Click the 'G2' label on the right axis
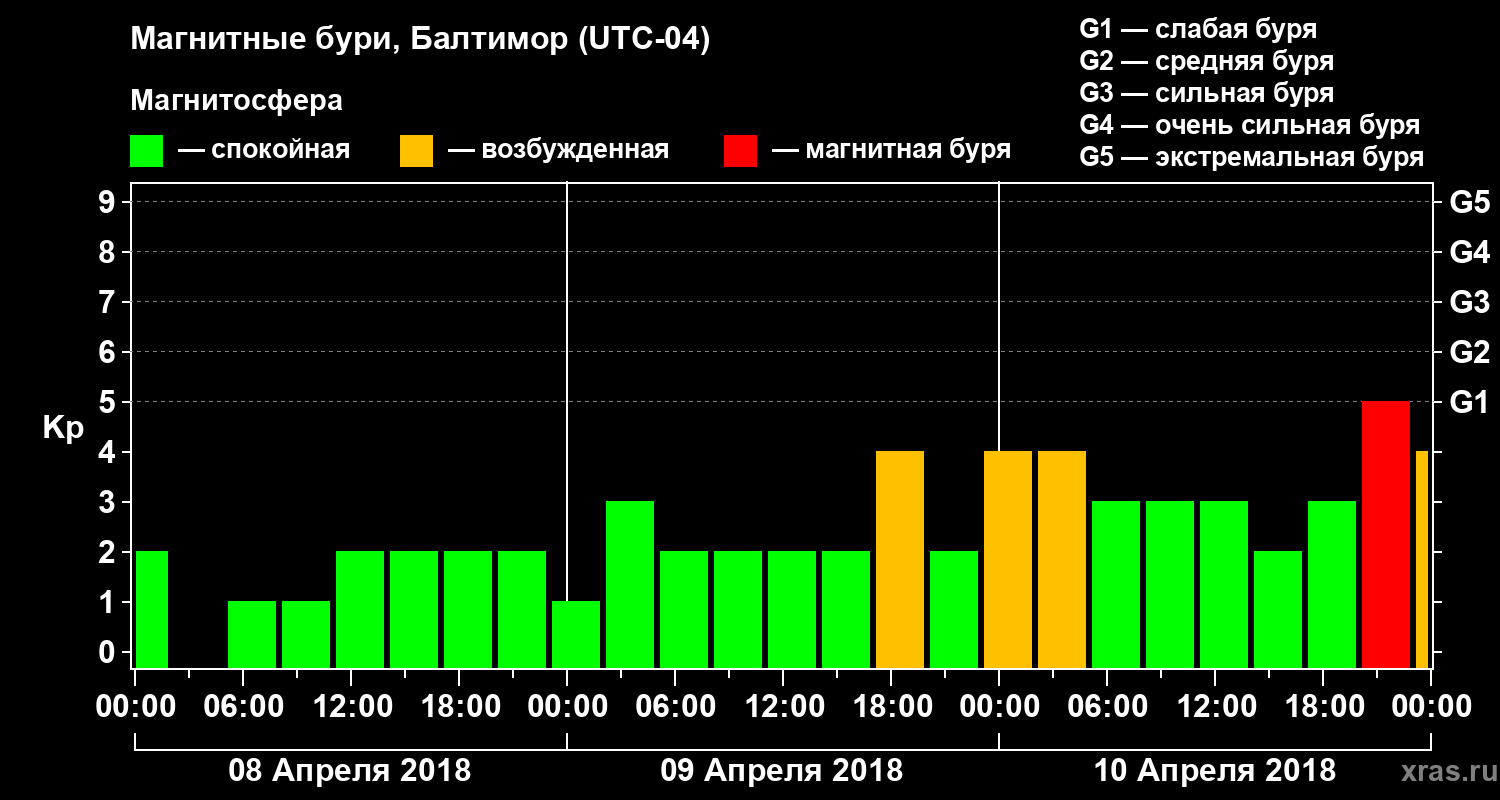The width and height of the screenshot is (1500, 800). [x=1469, y=352]
